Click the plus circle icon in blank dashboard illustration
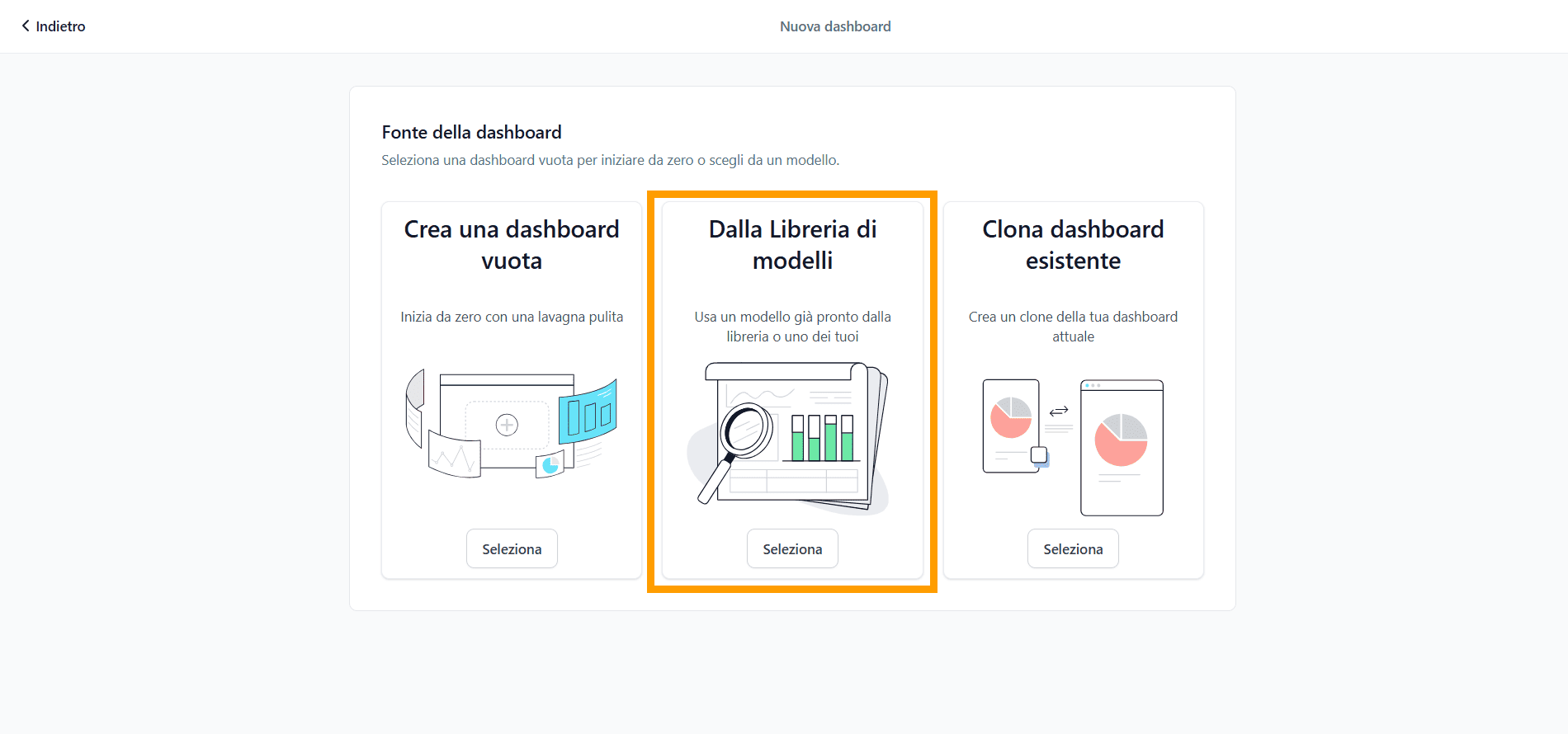Image resolution: width=1568 pixels, height=734 pixels. [x=507, y=425]
